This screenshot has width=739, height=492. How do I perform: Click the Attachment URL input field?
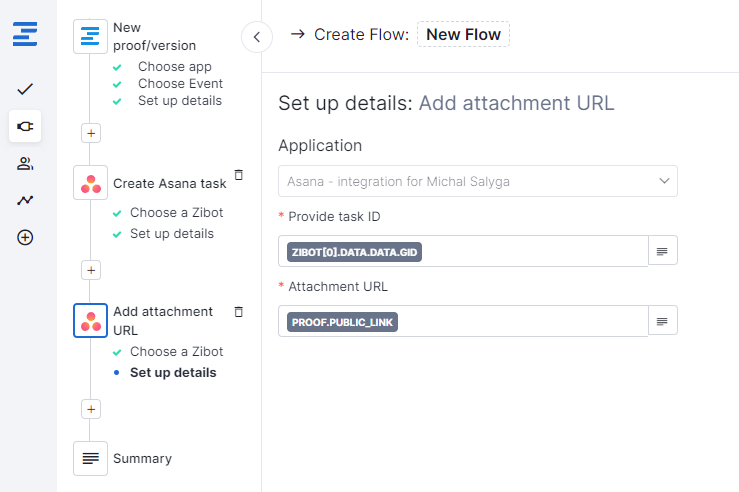520,321
